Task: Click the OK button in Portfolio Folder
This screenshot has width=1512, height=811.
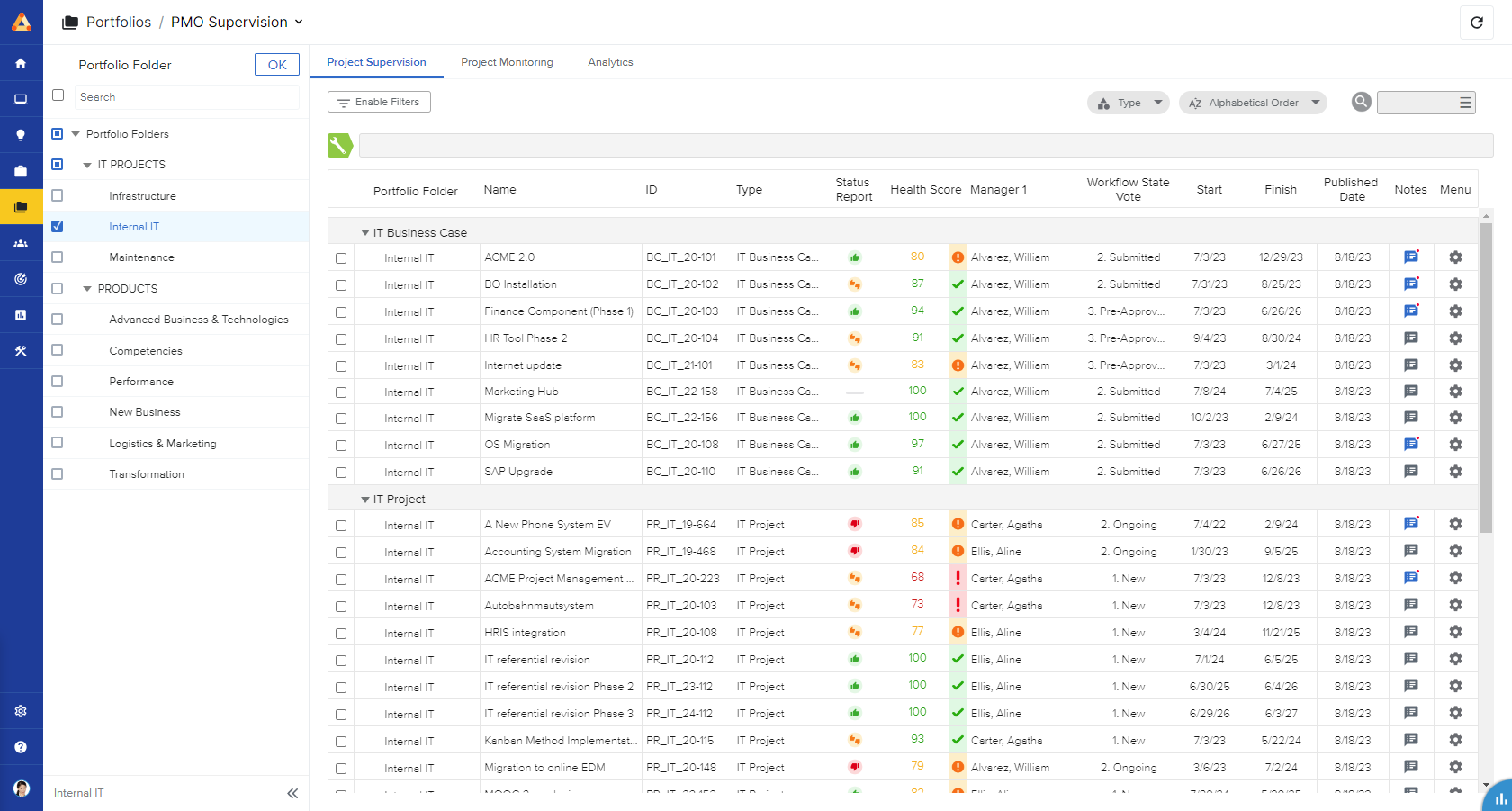Action: 277,65
